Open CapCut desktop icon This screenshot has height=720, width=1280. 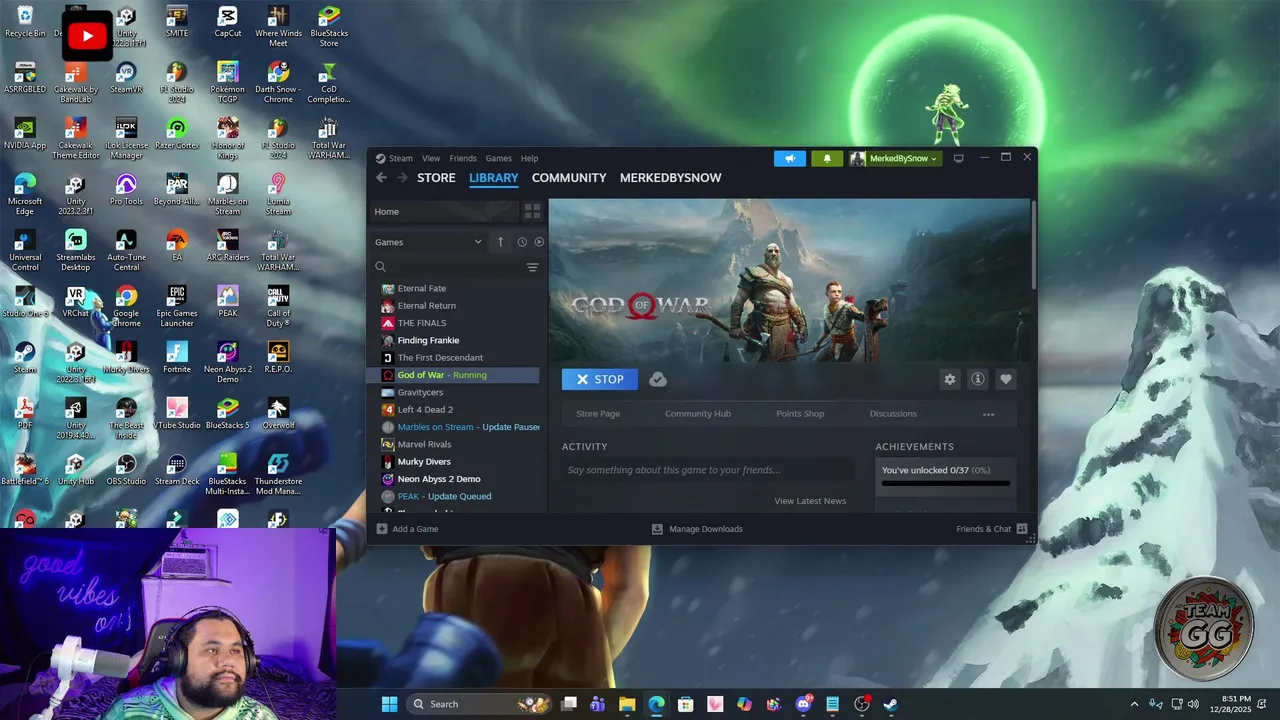[228, 21]
